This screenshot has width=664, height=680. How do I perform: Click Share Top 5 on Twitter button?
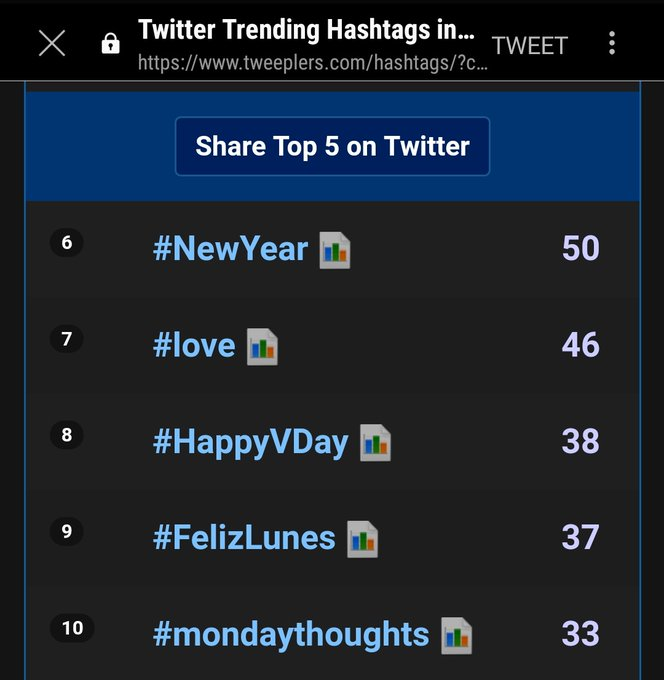coord(332,146)
